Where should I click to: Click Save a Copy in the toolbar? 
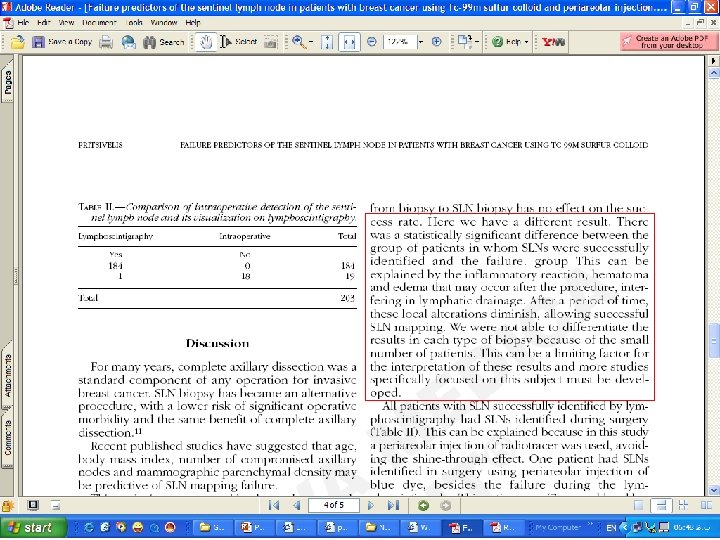click(62, 42)
